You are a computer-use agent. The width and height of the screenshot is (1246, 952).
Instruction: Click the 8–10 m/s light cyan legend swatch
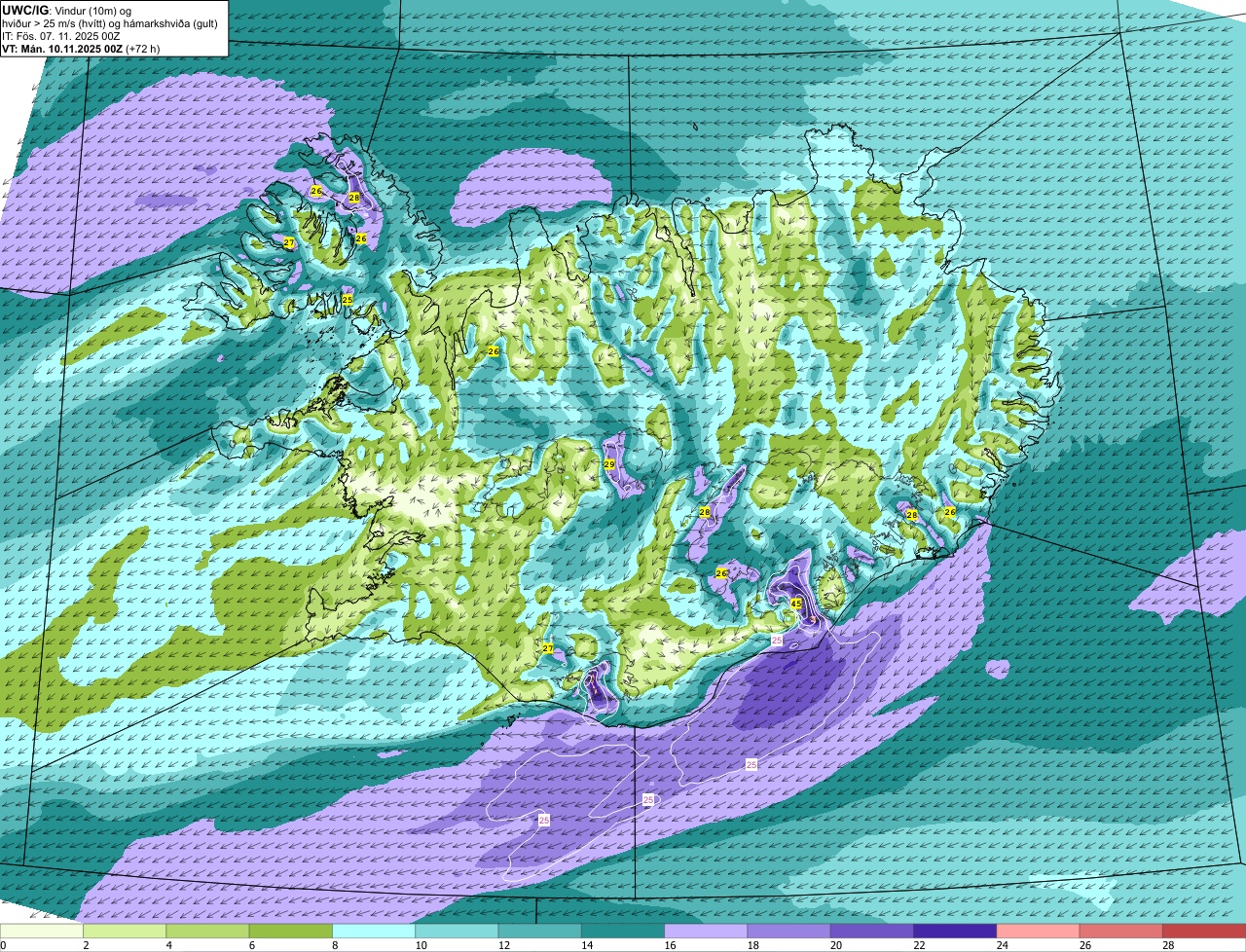click(x=374, y=931)
